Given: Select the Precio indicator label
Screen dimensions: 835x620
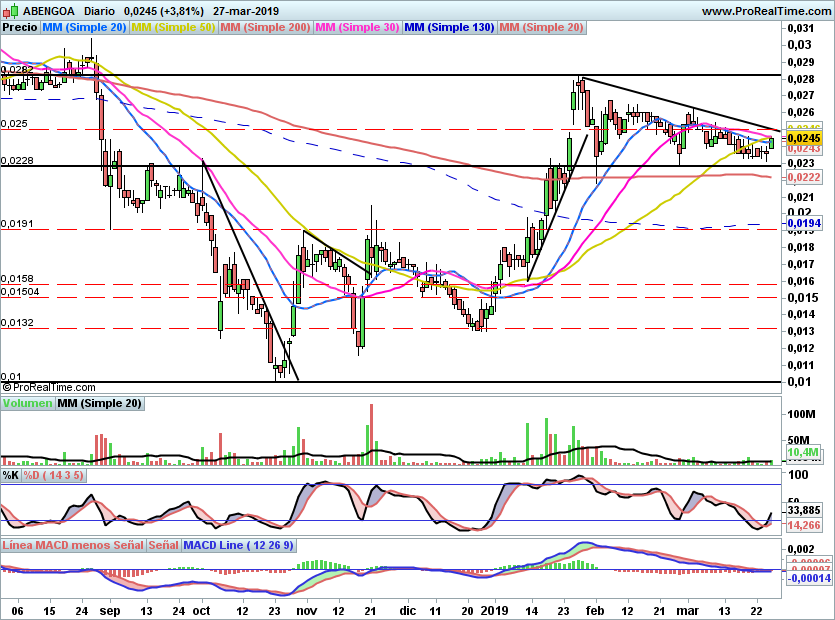Looking at the screenshot, I should click(x=20, y=27).
